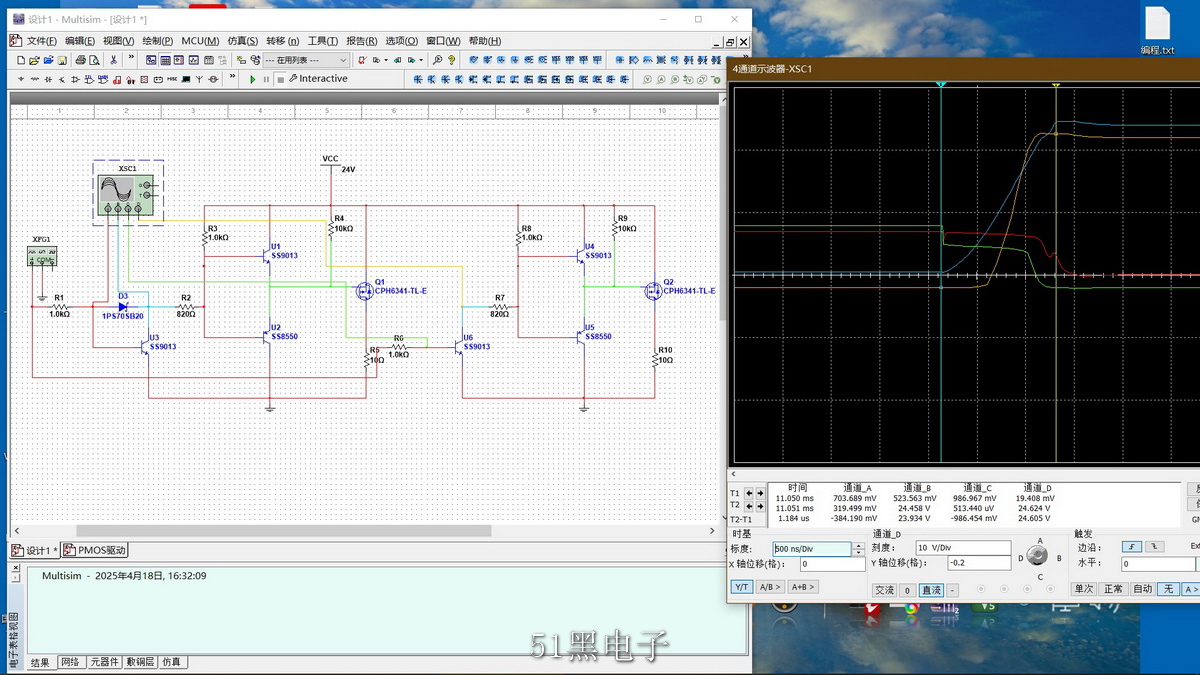Image resolution: width=1200 pixels, height=675 pixels.
Task: Adjust the timebase 标度 spinner
Action: 860,549
